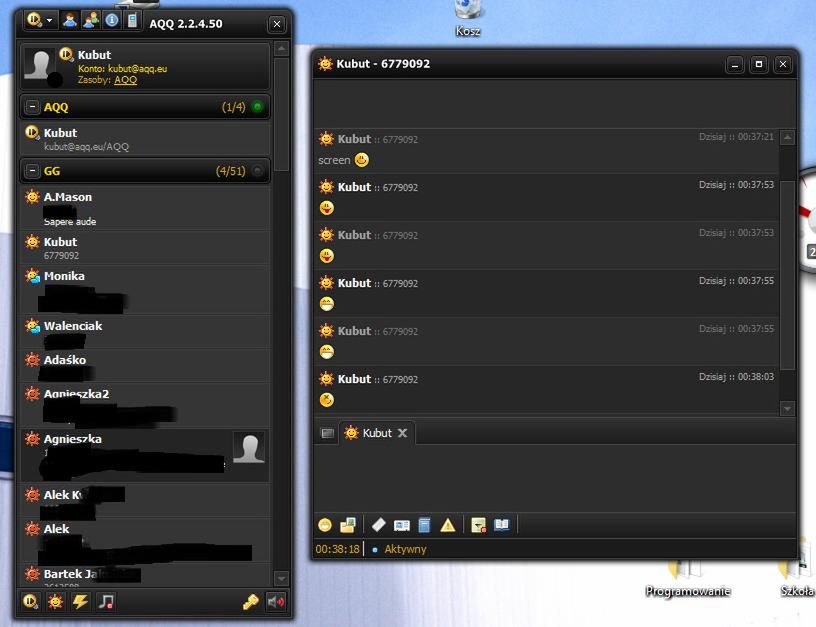This screenshot has width=816, height=627.
Task: Click AQQ status icon in bottom toolbar
Action: [31, 602]
